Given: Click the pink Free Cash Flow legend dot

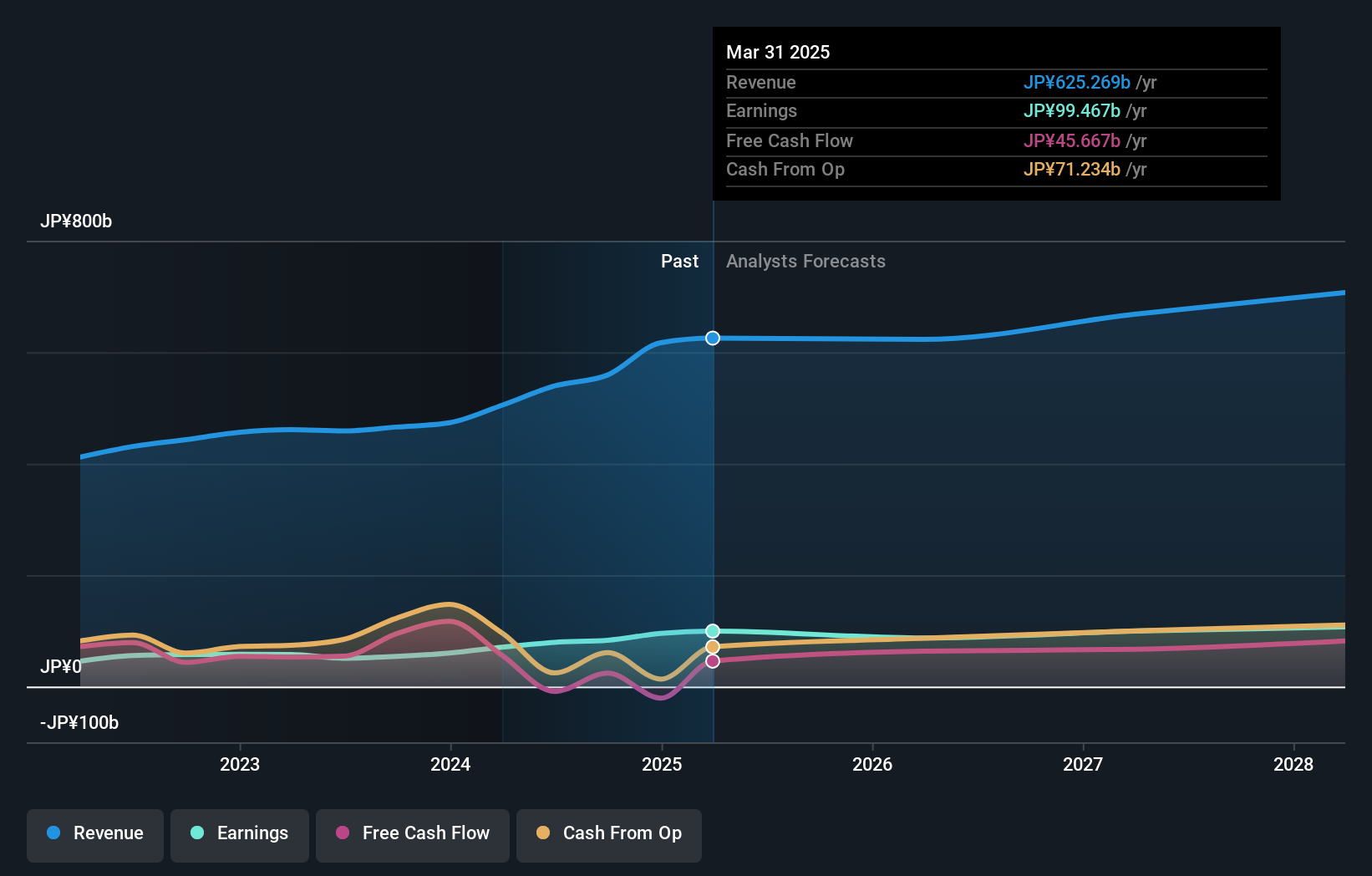Looking at the screenshot, I should pos(343,833).
